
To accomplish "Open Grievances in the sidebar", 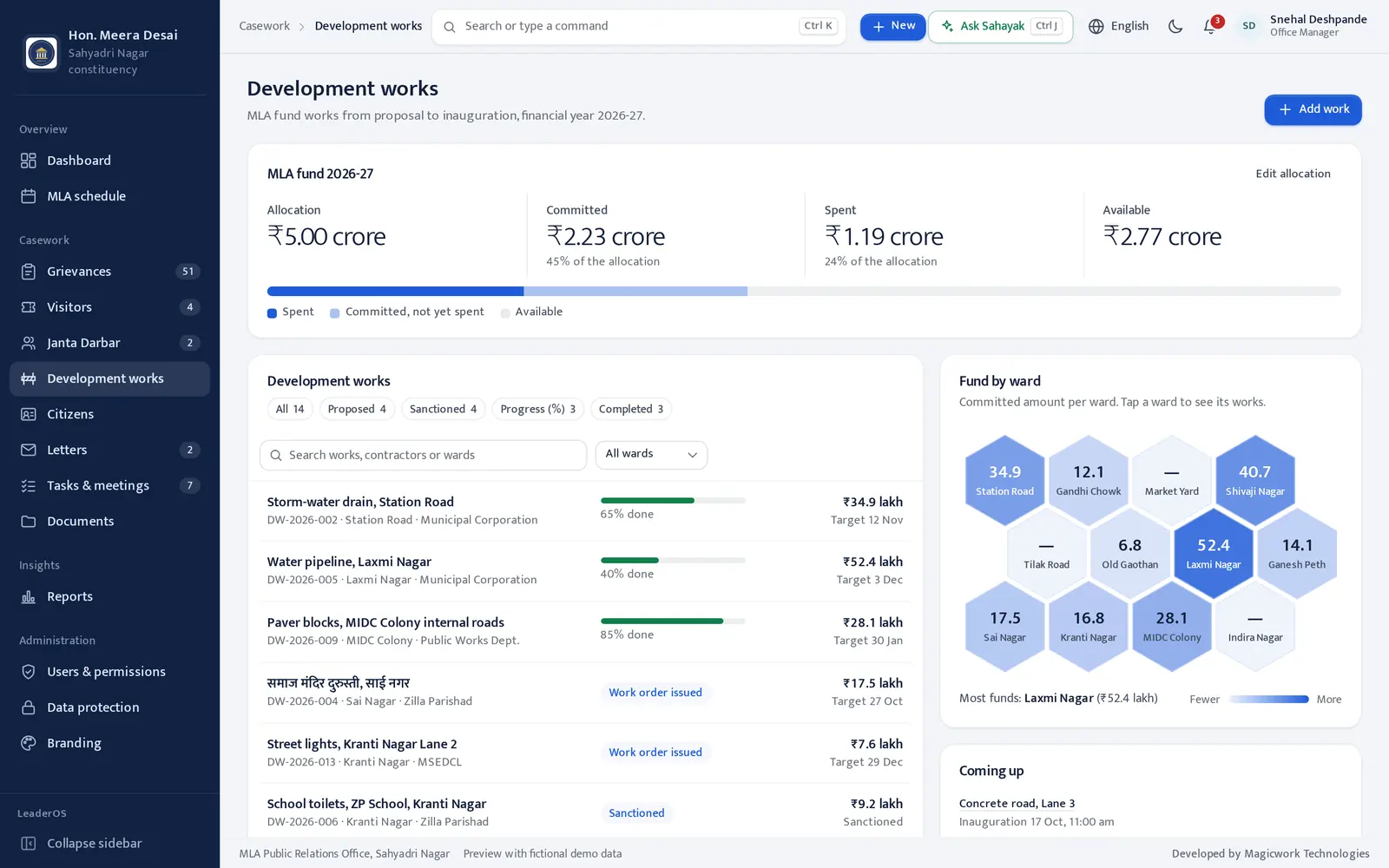I will [109, 272].
